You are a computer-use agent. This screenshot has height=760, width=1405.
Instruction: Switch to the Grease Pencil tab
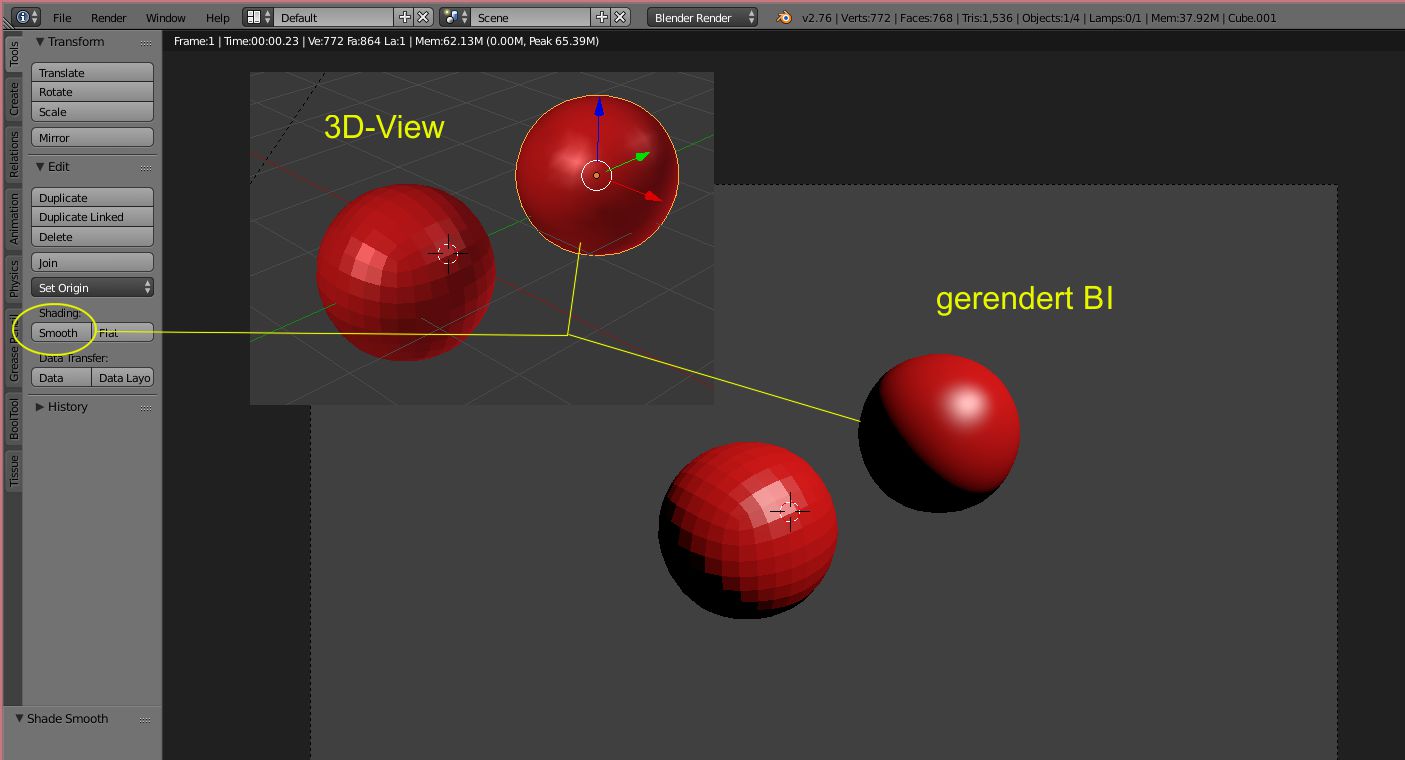pos(14,348)
